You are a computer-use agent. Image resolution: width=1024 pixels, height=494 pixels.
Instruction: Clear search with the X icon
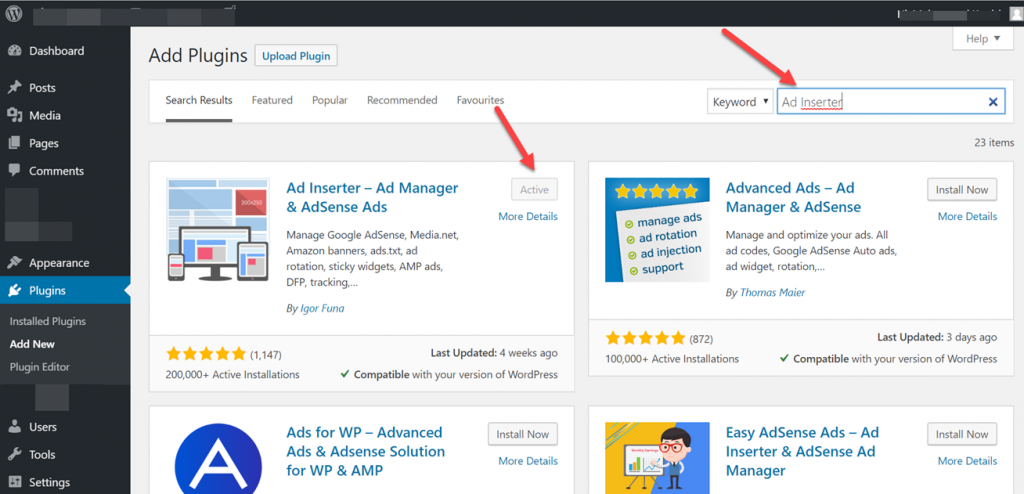(993, 102)
